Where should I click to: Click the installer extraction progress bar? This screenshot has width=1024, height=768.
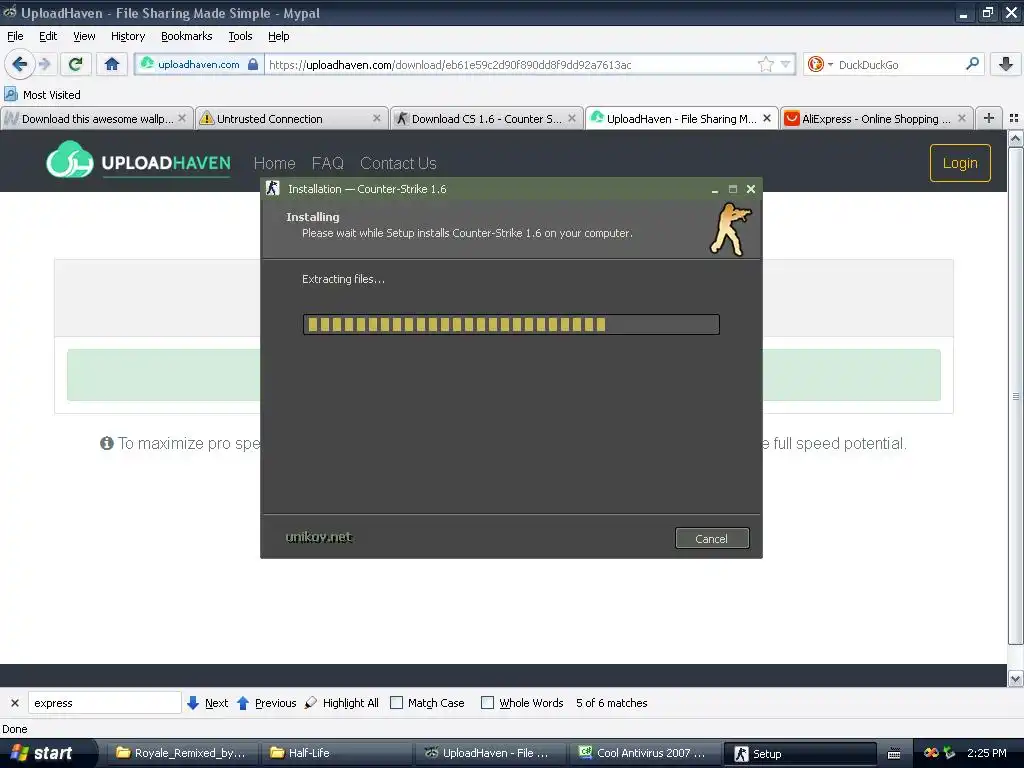511,325
